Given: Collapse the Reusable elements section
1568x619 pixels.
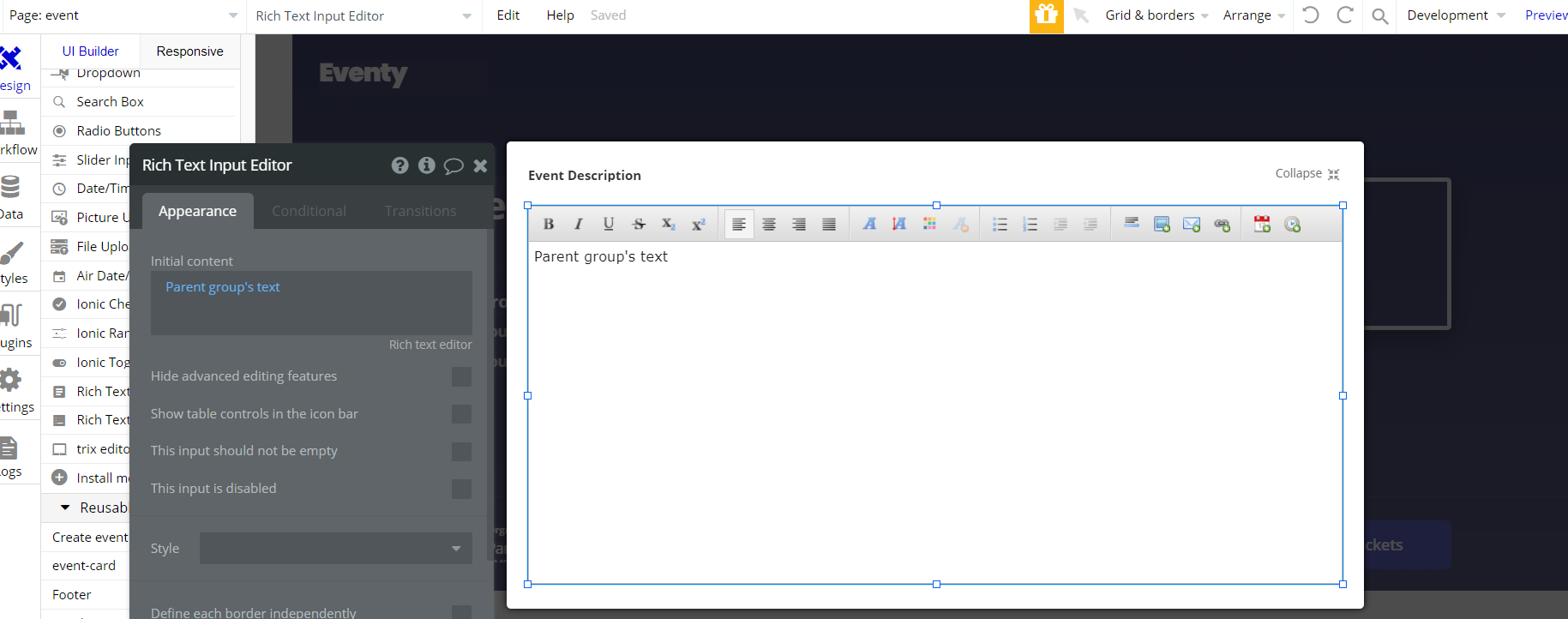Looking at the screenshot, I should coord(65,508).
